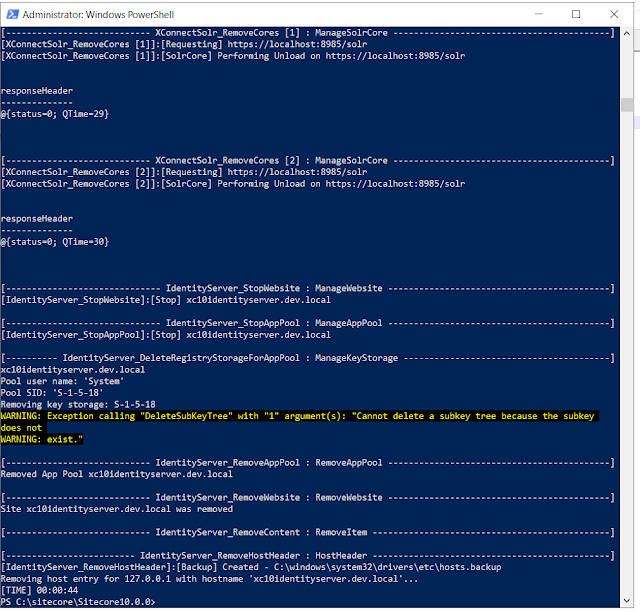Click the scrollbar up arrow

pyautogui.click(x=627, y=33)
